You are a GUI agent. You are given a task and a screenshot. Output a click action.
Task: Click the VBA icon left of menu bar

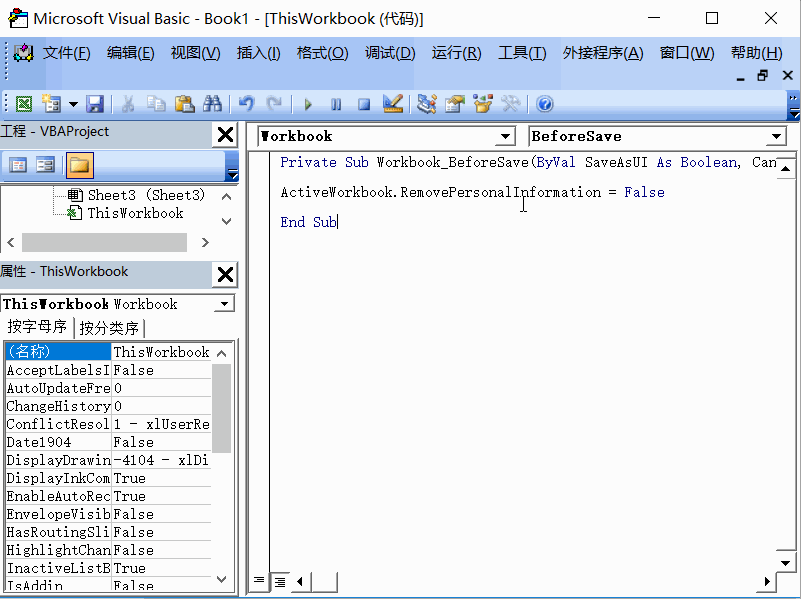click(x=23, y=53)
